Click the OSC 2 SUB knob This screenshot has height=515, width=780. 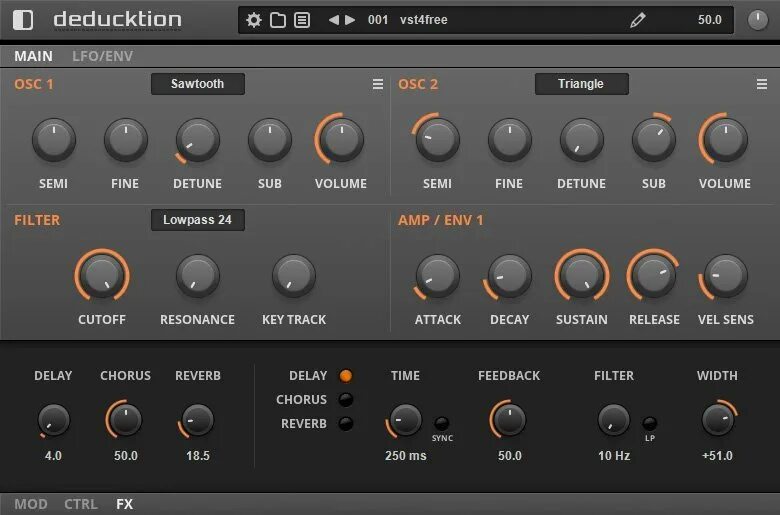pyautogui.click(x=654, y=140)
